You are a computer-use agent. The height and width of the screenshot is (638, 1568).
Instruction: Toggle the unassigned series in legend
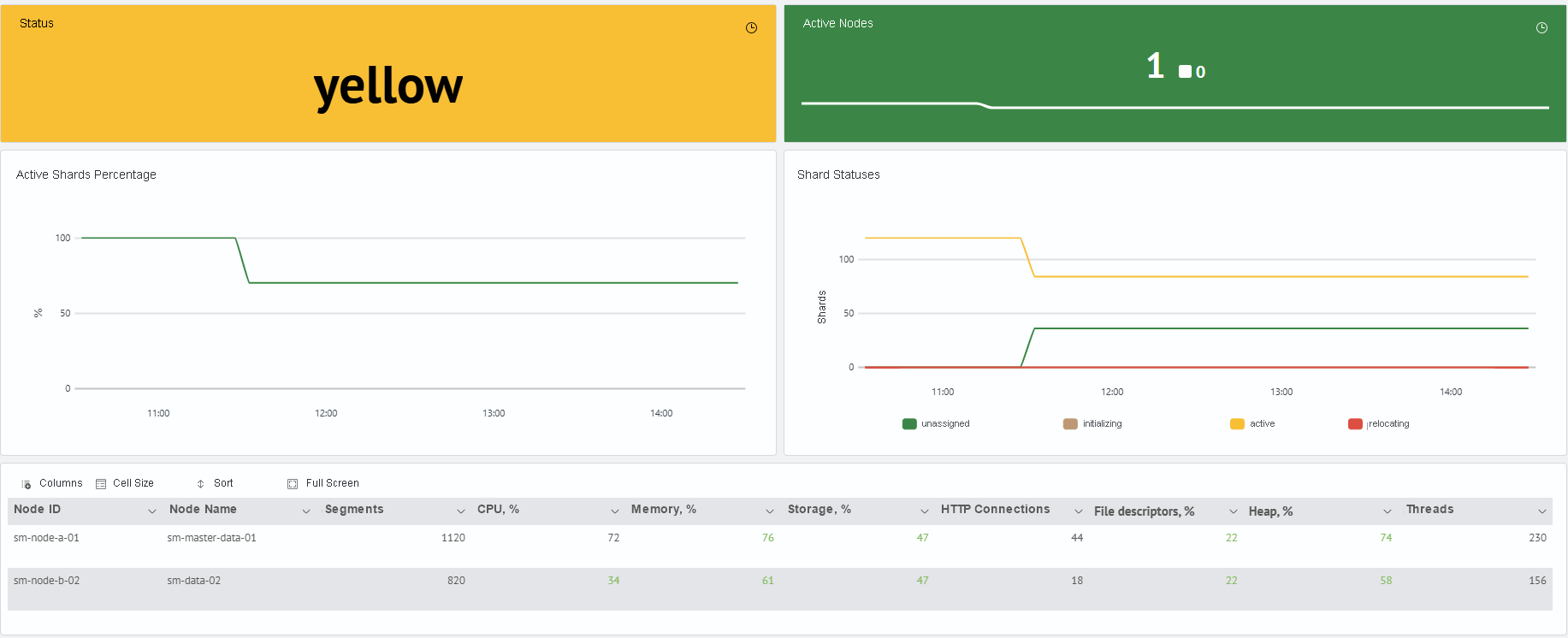coord(936,424)
